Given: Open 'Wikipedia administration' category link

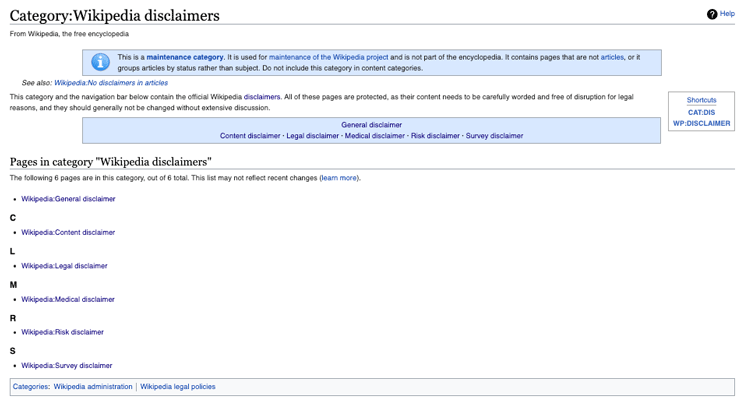Looking at the screenshot, I should coord(93,387).
